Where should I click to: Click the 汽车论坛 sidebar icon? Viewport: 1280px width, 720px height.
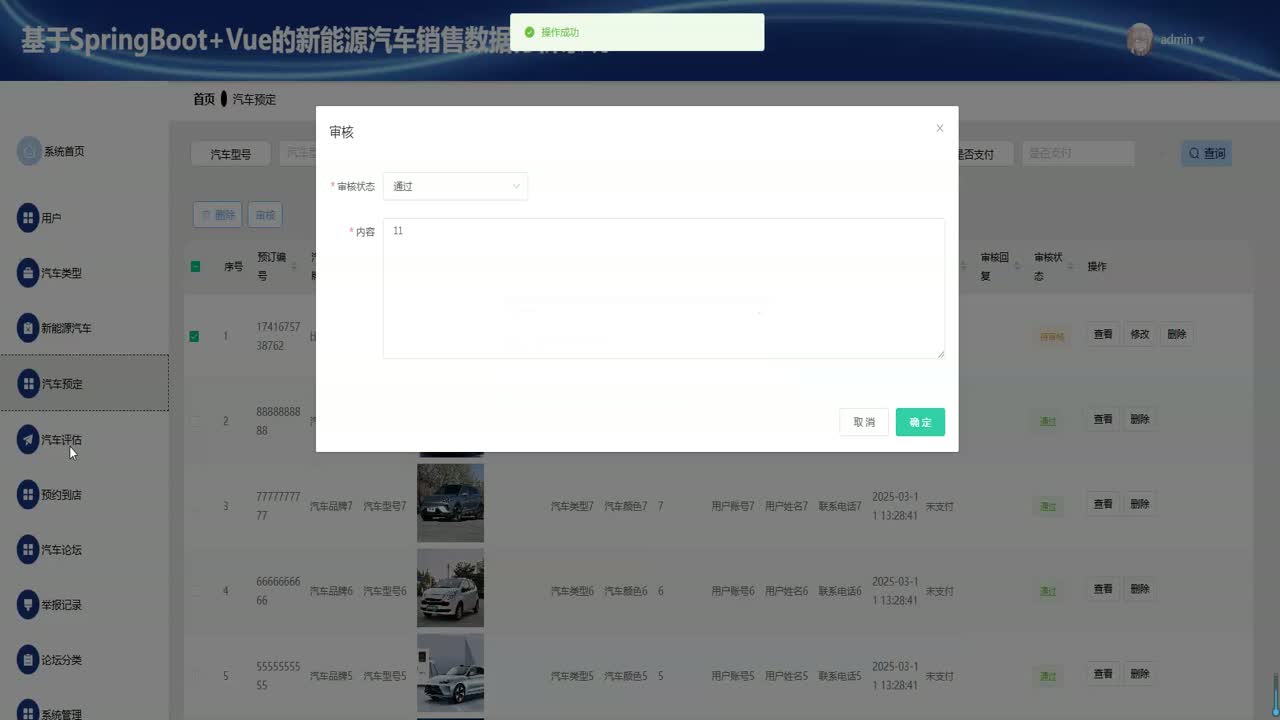[x=28, y=549]
